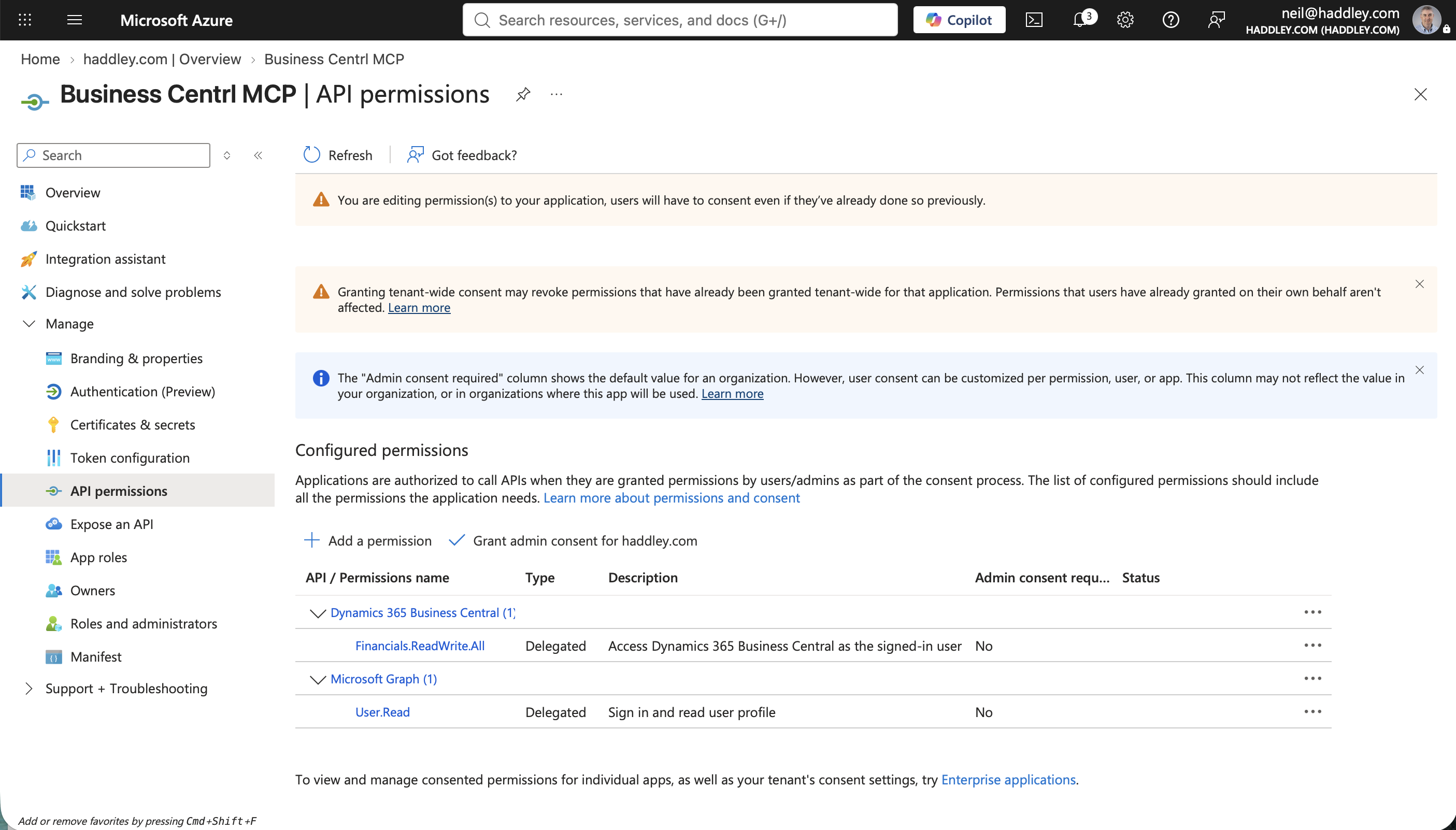Open row menu for Financials.ReadWrite.All

click(1313, 645)
